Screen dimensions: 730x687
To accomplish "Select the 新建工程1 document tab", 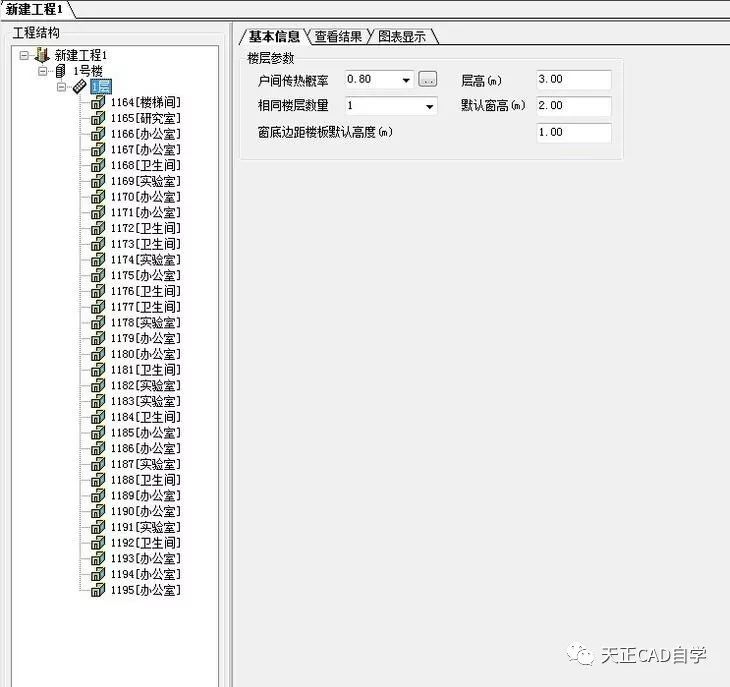I will pyautogui.click(x=34, y=9).
